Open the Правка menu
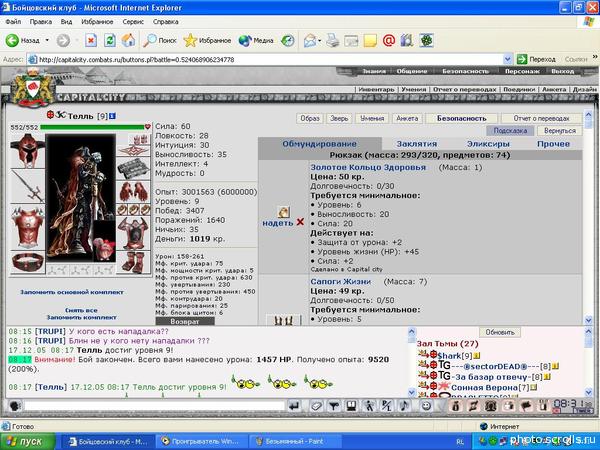Viewport: 600px width, 450px height. (41, 22)
